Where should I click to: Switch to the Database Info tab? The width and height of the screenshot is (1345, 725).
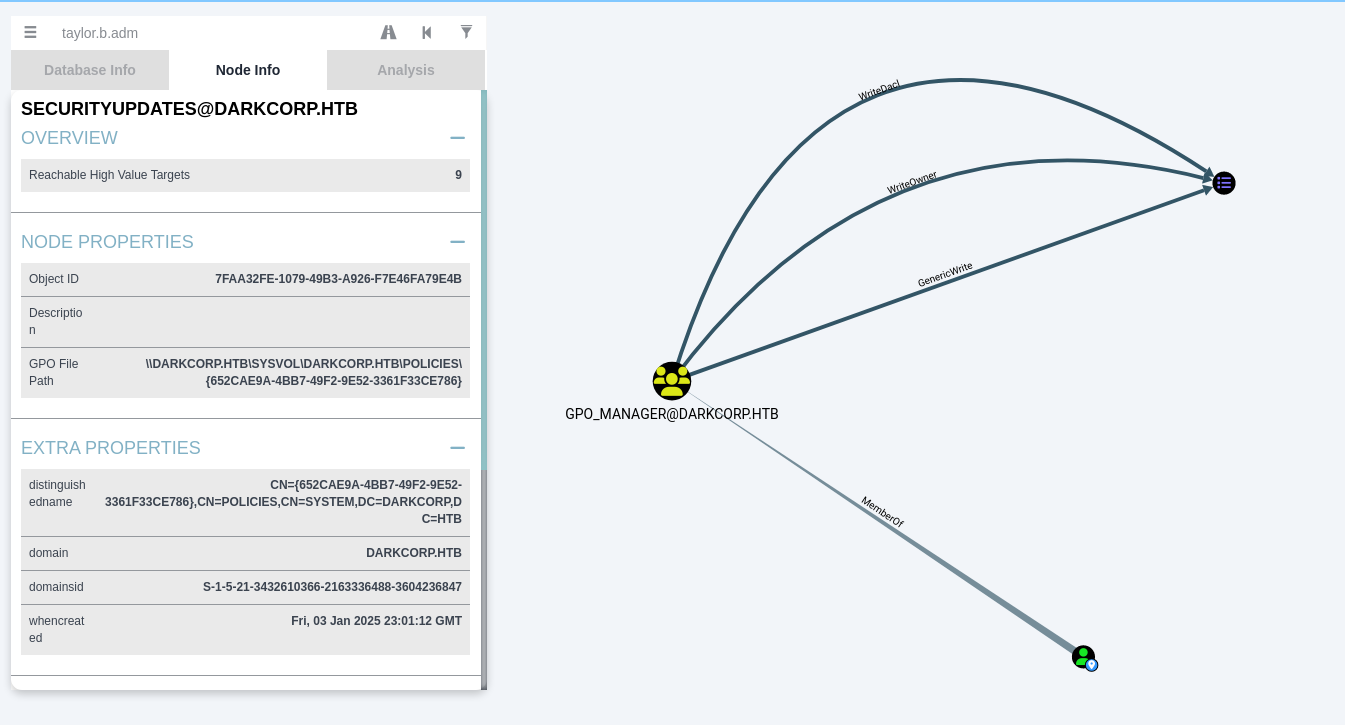(90, 70)
